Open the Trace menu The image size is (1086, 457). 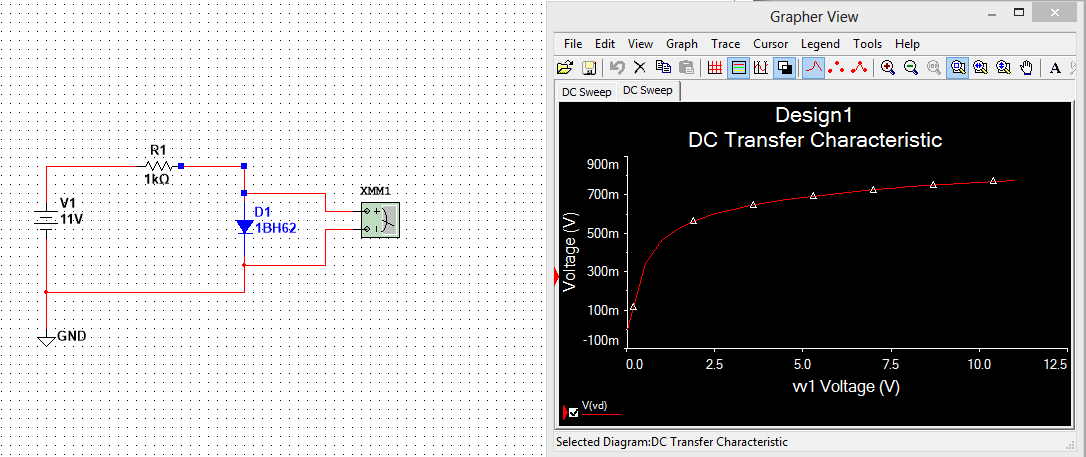pos(725,44)
